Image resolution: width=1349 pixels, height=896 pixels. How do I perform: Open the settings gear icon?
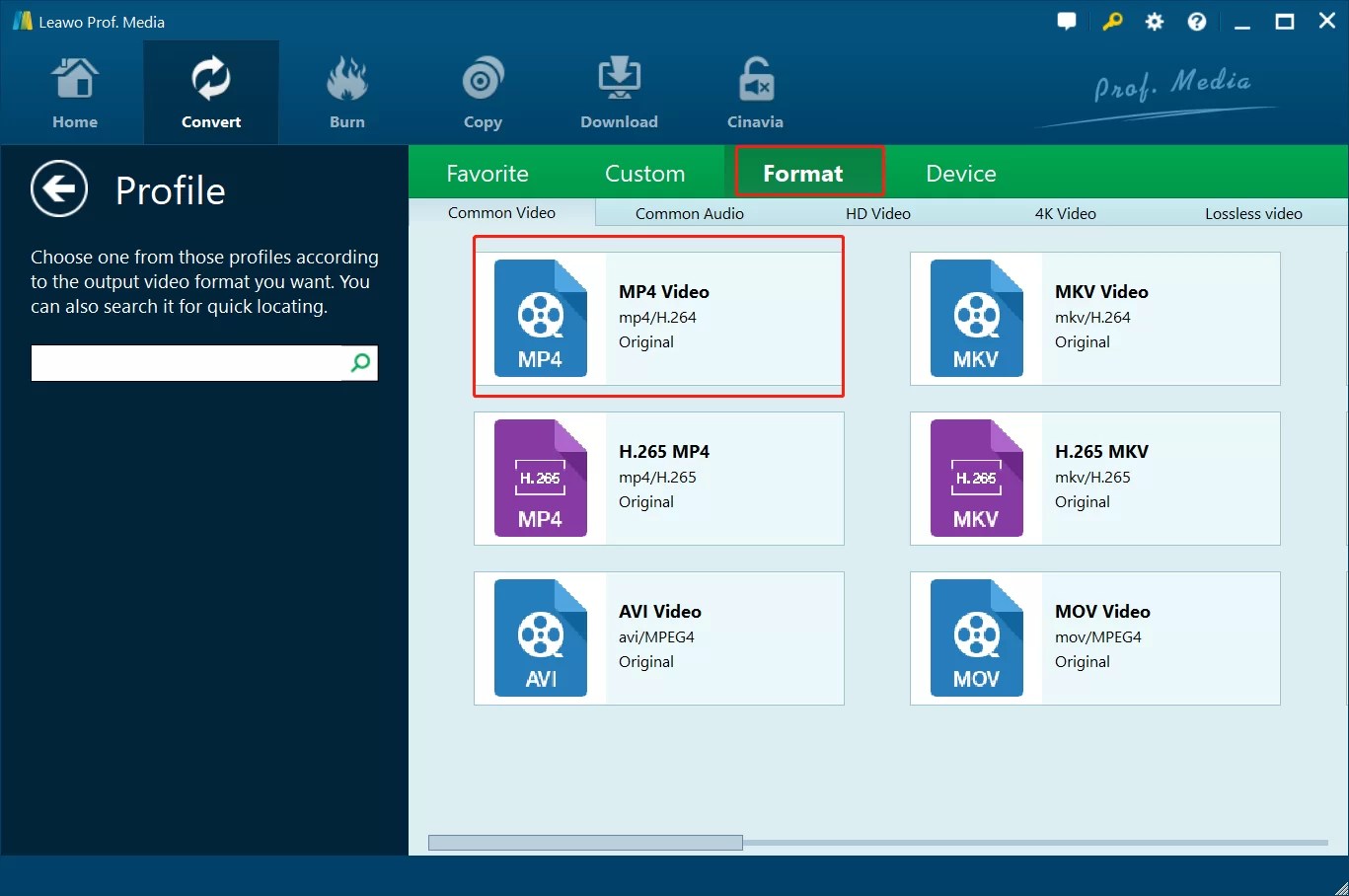pos(1154,21)
